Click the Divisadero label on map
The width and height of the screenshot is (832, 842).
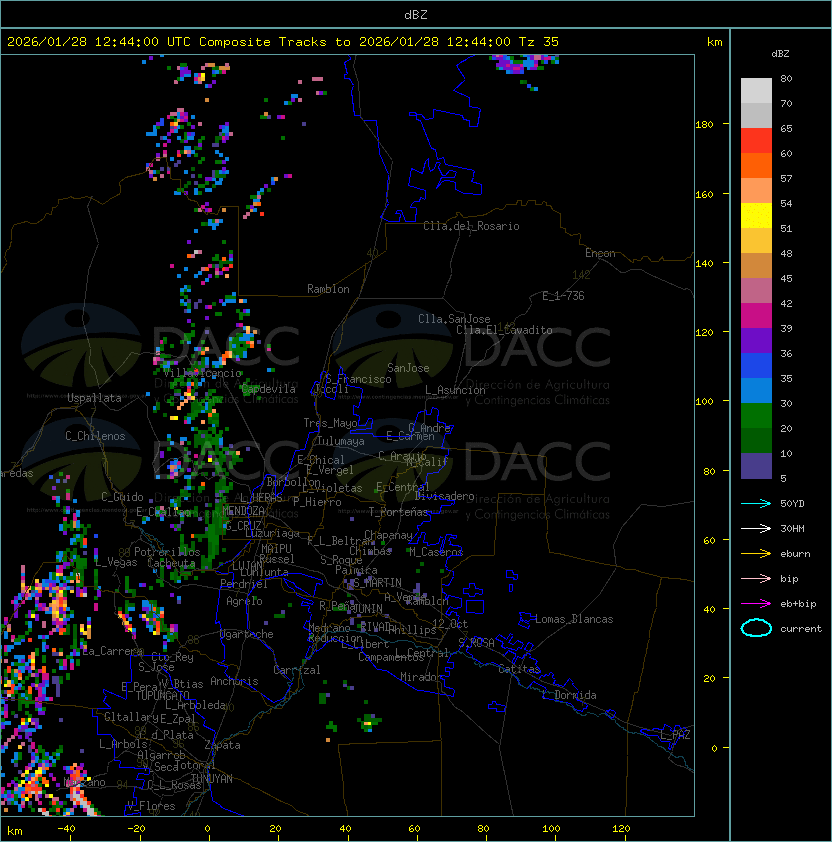[x=444, y=496]
